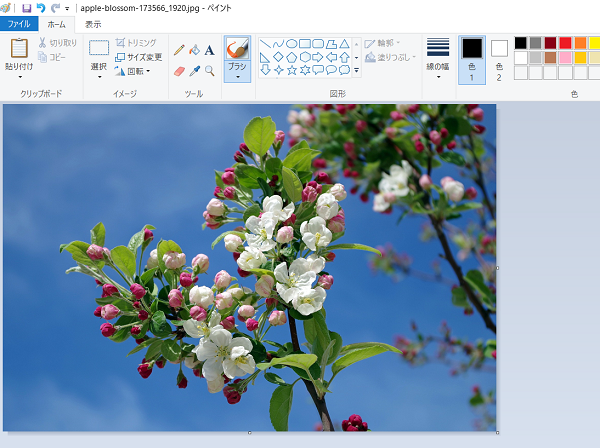Select the Pencil tool
The image size is (600, 448).
click(179, 50)
